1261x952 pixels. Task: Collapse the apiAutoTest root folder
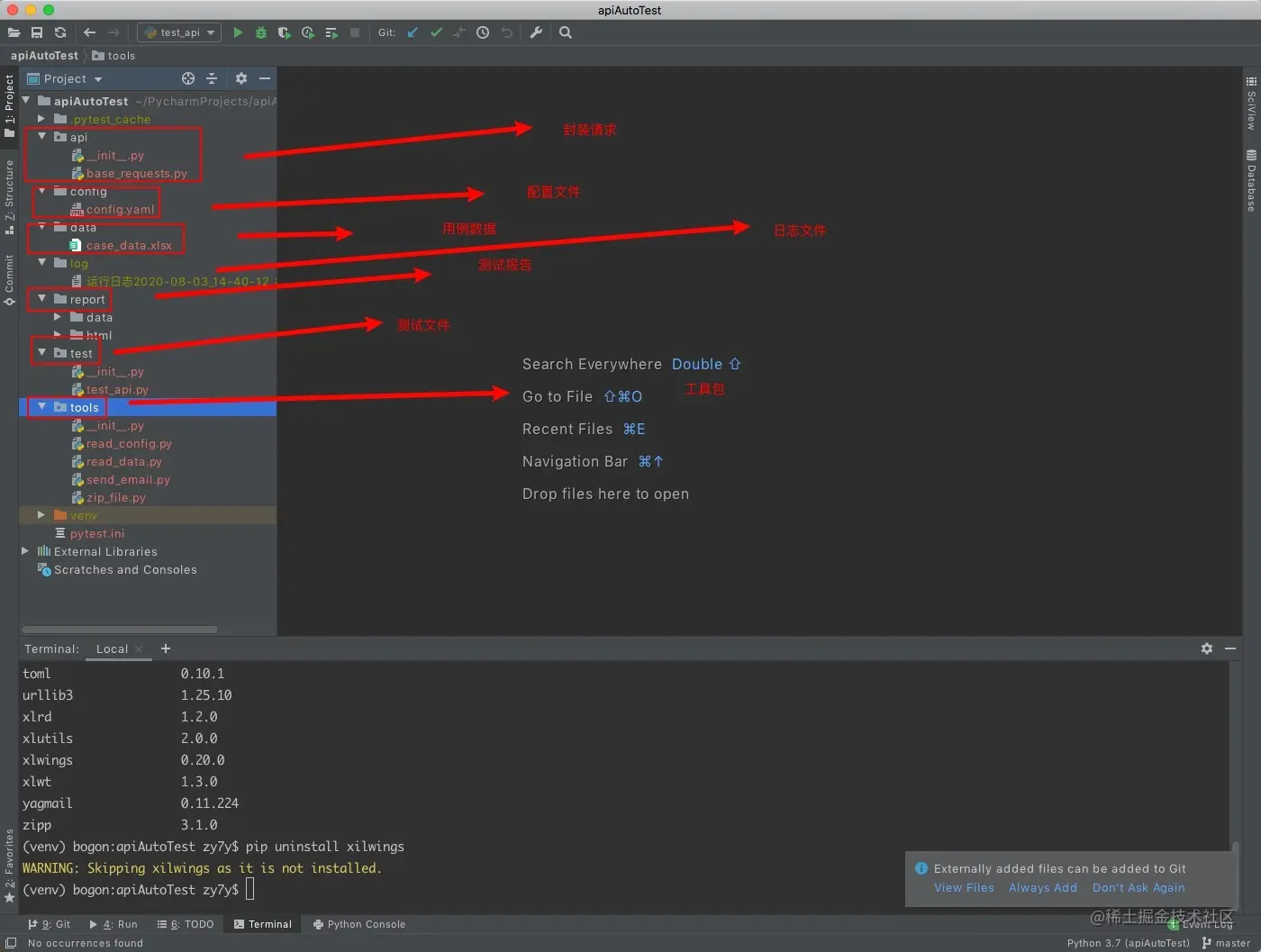click(x=26, y=101)
